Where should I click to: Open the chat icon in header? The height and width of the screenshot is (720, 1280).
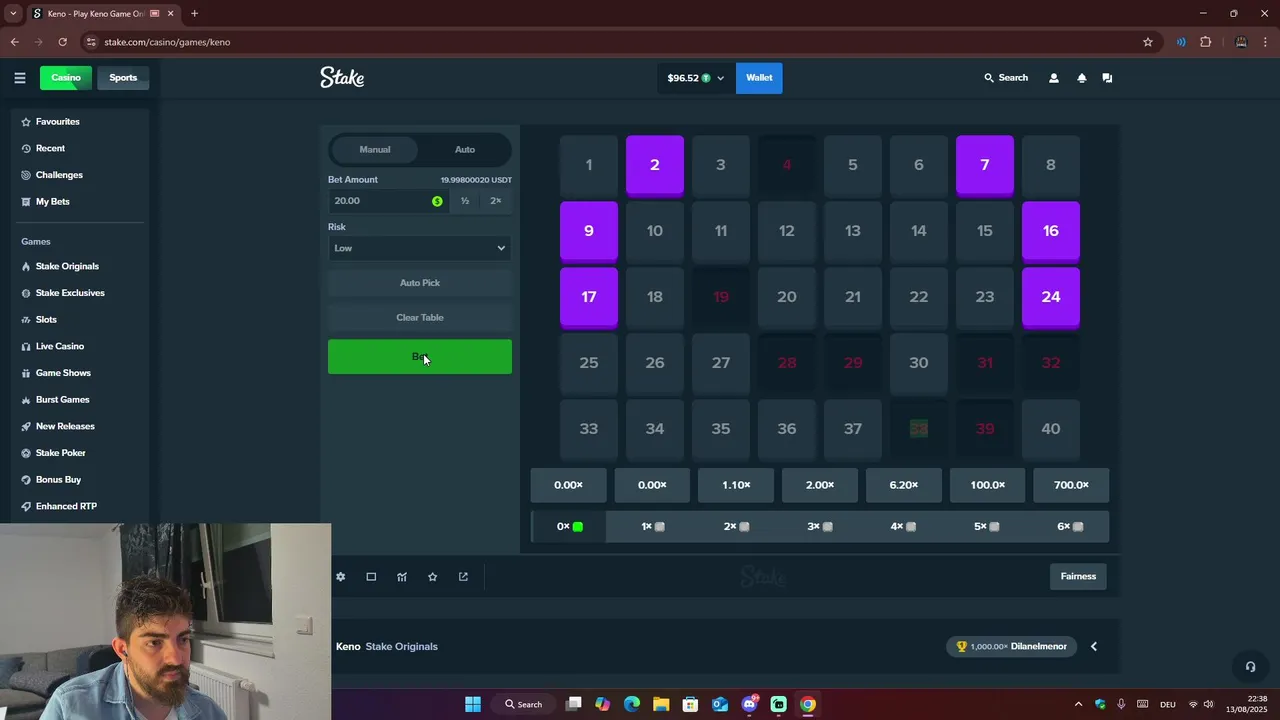pyautogui.click(x=1107, y=78)
